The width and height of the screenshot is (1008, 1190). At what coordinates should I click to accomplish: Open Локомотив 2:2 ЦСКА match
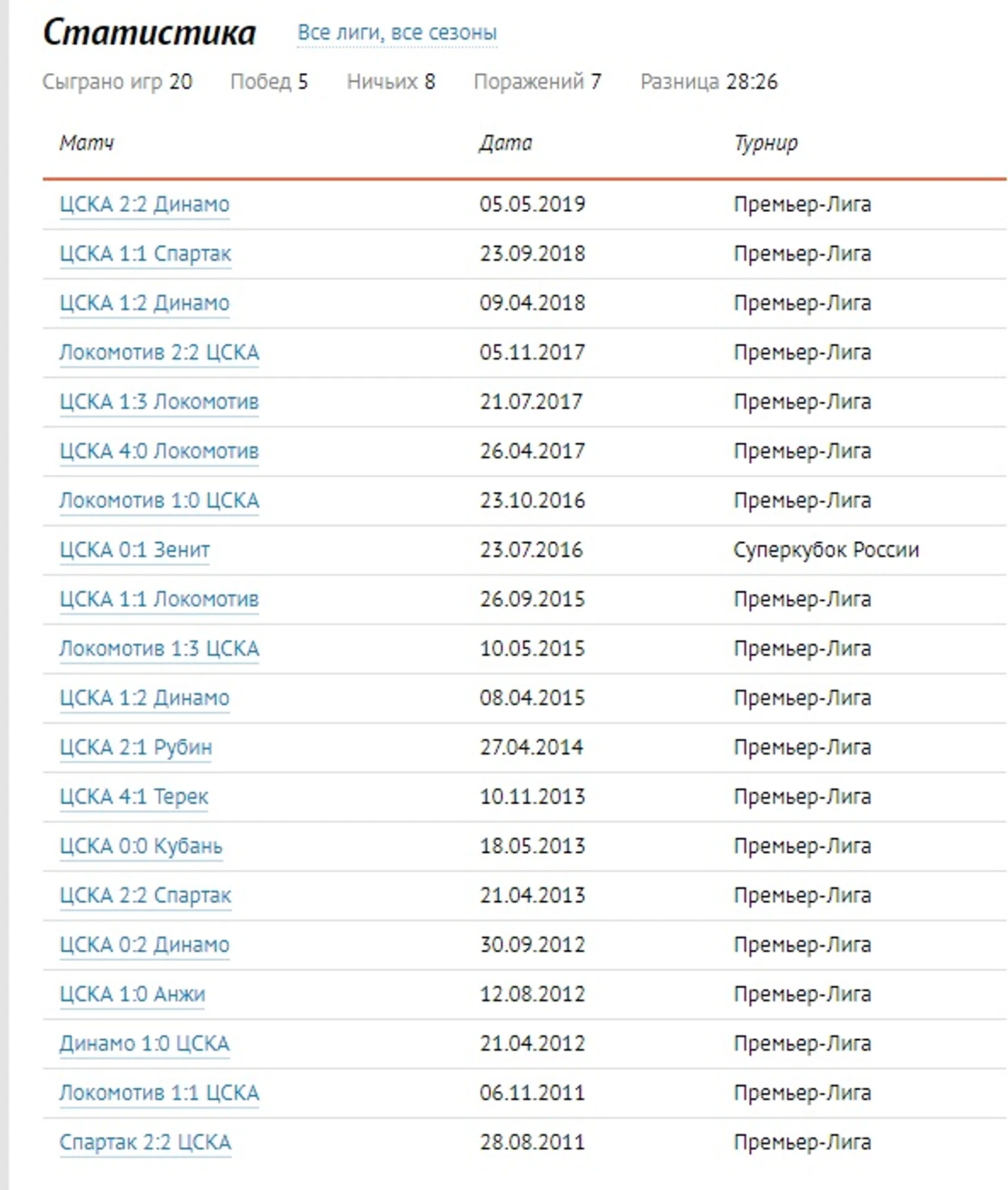point(159,353)
